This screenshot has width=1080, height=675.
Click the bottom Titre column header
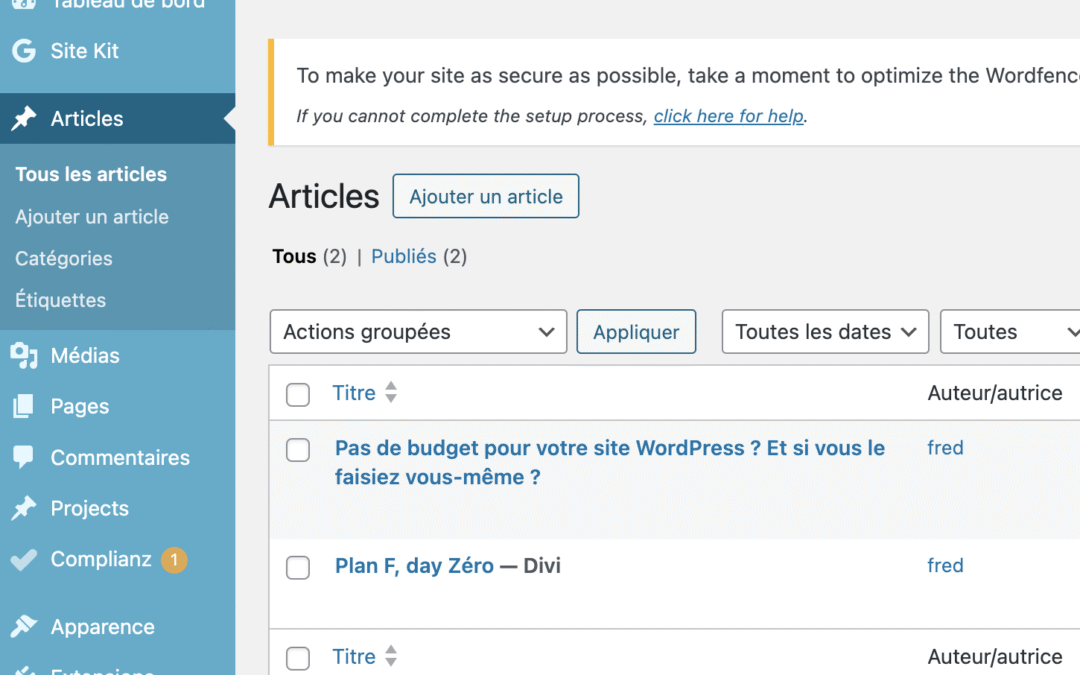tap(354, 656)
